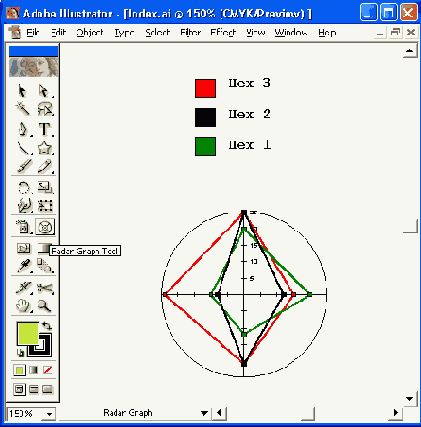Screen dimensions: 421x427
Task: Open the Effect menu
Action: coord(223,32)
